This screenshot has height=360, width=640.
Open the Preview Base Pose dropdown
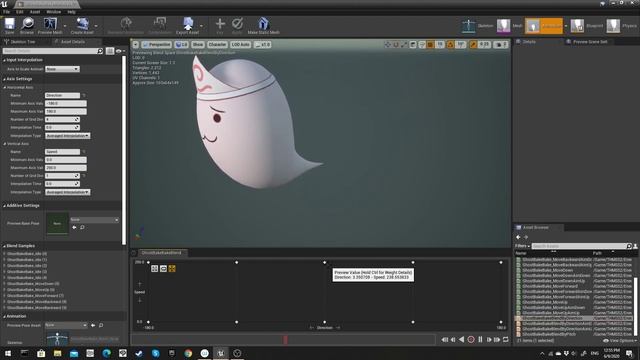coord(94,220)
